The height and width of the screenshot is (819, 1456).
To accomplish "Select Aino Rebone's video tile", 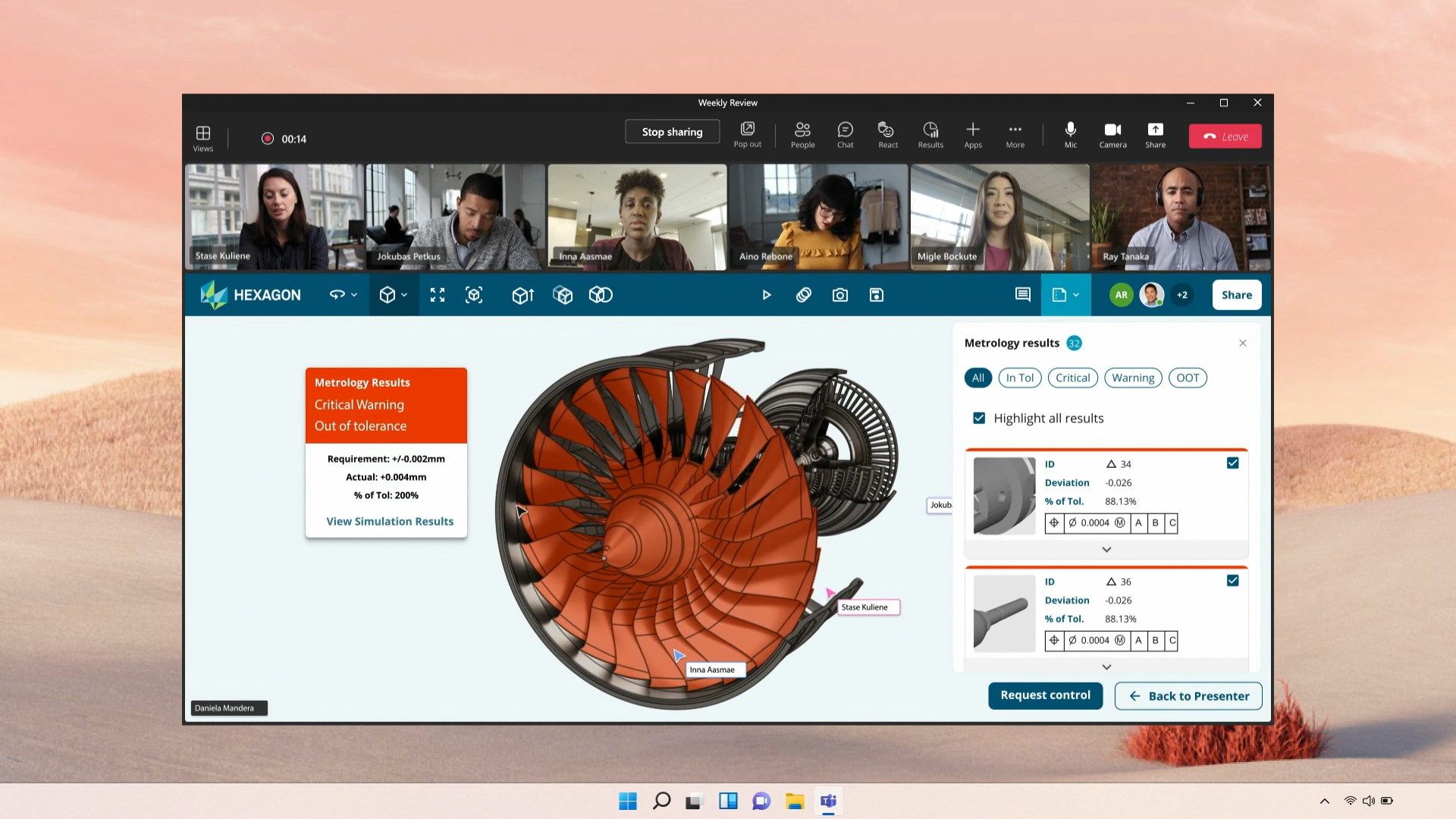I will coord(818,218).
